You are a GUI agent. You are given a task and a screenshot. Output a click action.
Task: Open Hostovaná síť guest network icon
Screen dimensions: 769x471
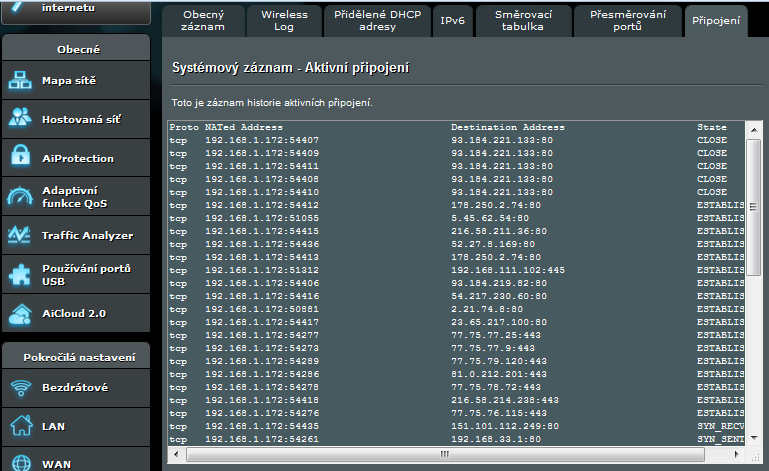click(21, 119)
